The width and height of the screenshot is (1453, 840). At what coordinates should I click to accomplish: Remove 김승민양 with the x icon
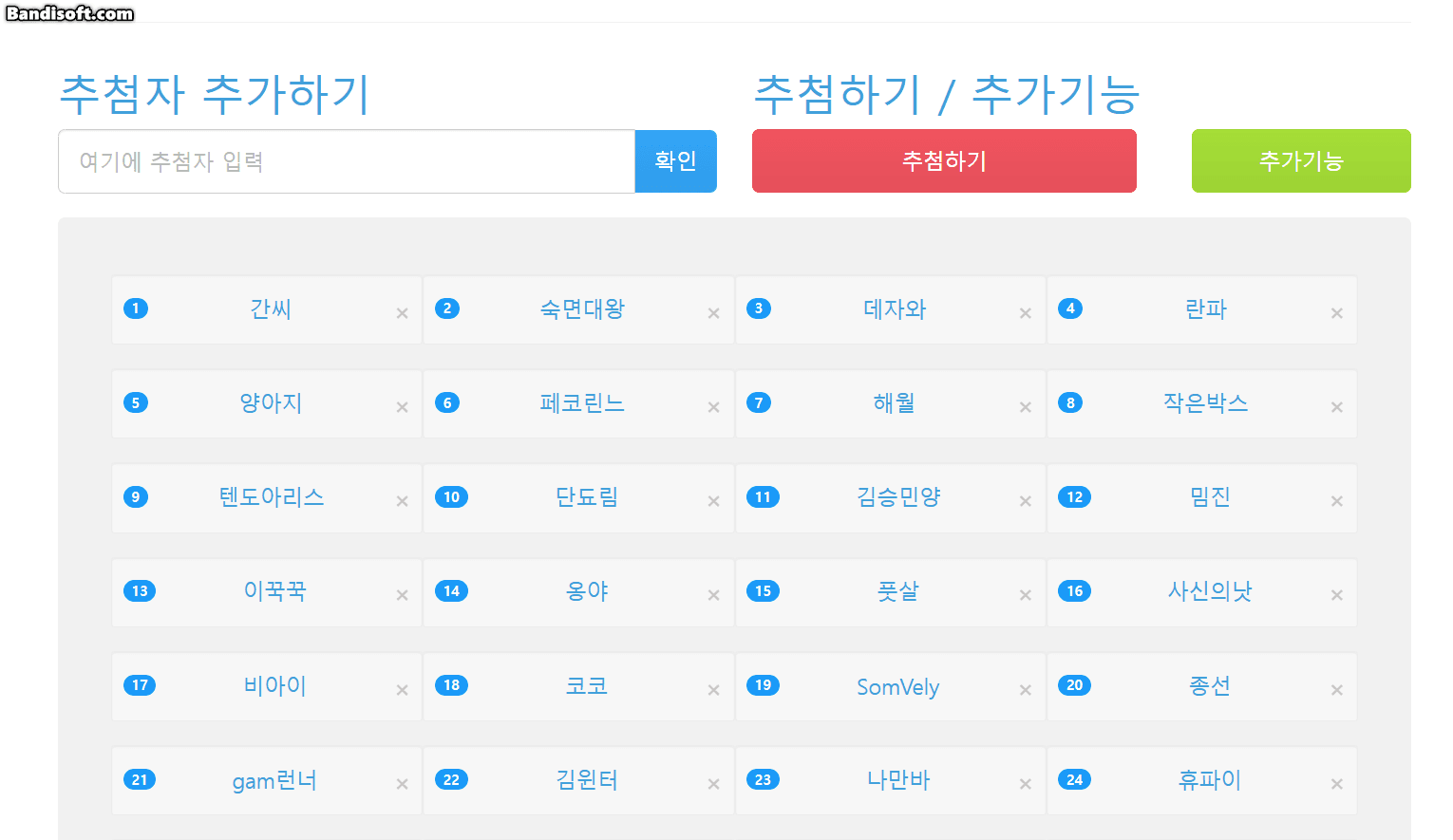click(1025, 501)
